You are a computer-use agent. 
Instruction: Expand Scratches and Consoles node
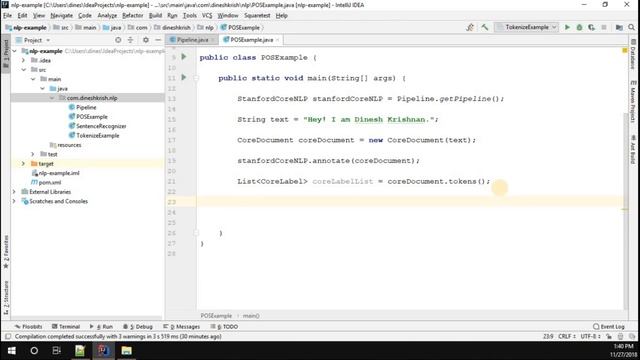[15, 201]
